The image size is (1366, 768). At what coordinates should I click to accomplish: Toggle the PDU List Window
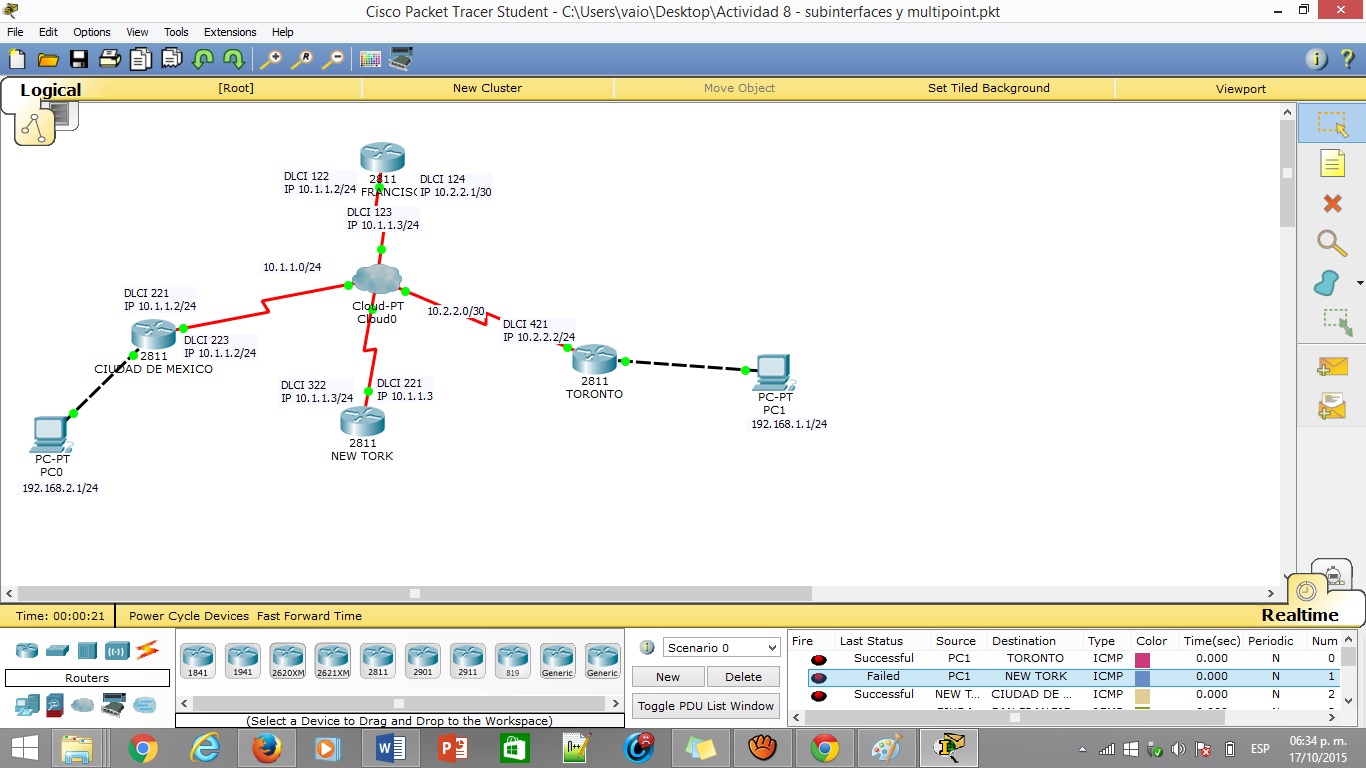tap(705, 706)
